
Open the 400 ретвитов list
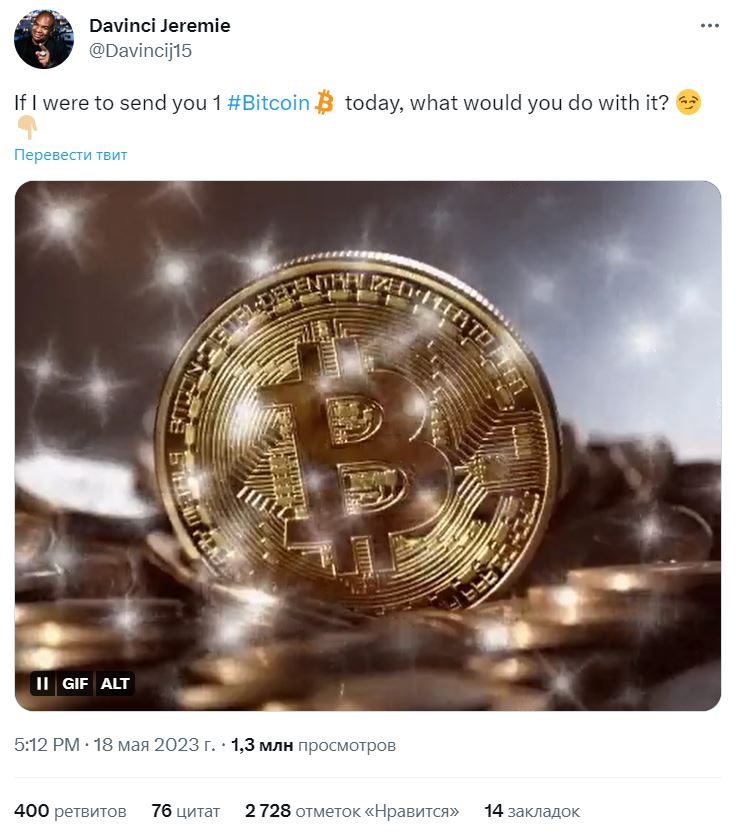(70, 811)
